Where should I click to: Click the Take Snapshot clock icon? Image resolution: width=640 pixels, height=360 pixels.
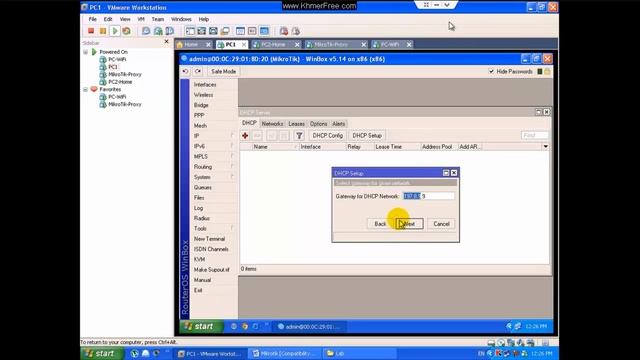(146, 31)
